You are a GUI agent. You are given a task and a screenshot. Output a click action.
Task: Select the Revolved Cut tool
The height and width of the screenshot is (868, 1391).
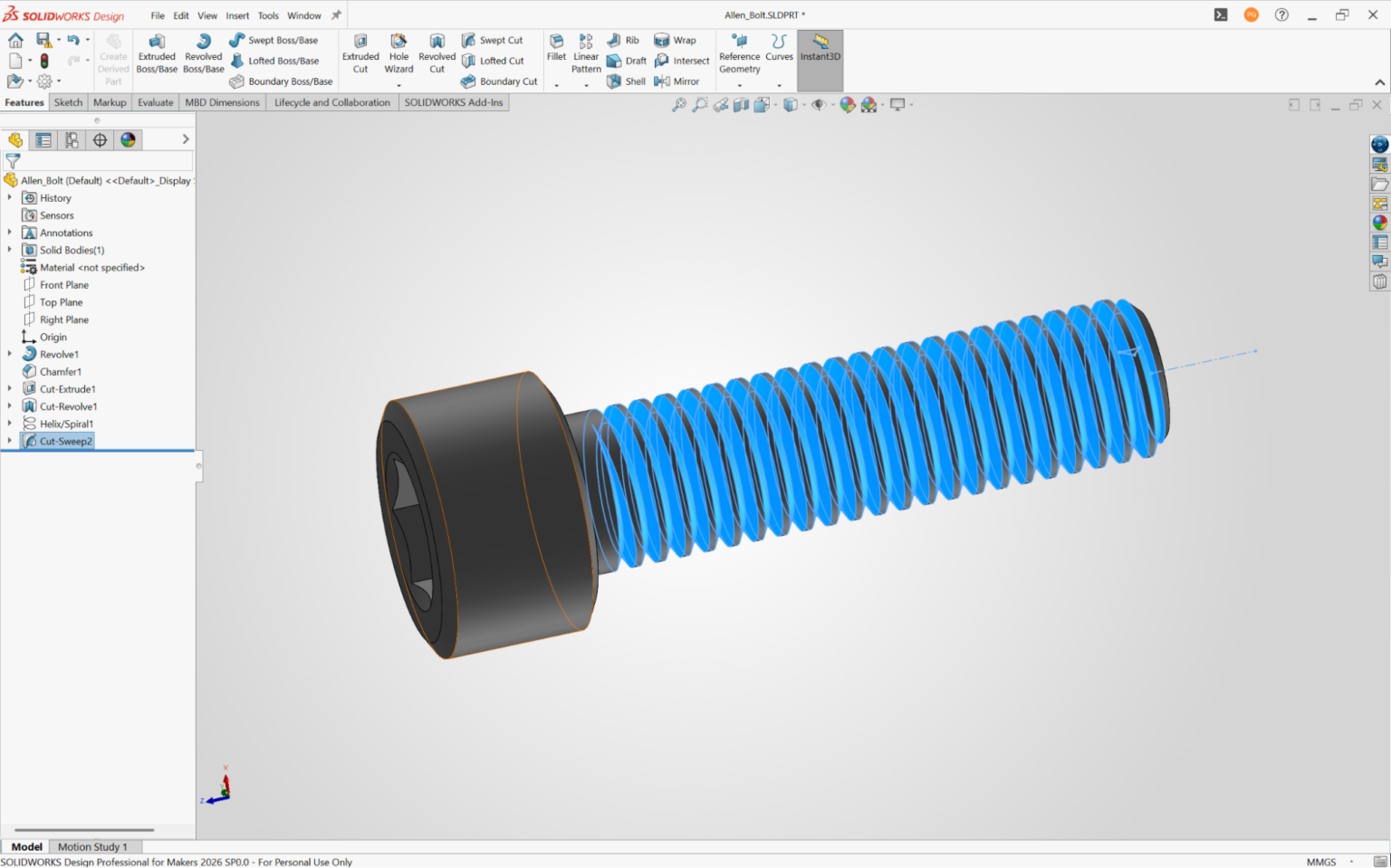436,54
